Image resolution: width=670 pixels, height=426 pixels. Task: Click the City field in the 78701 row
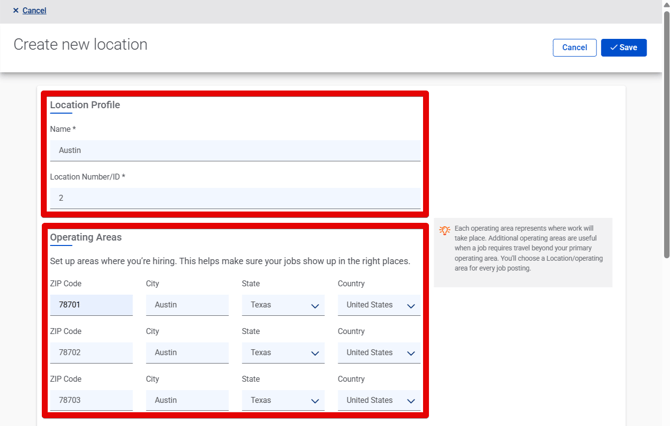187,305
